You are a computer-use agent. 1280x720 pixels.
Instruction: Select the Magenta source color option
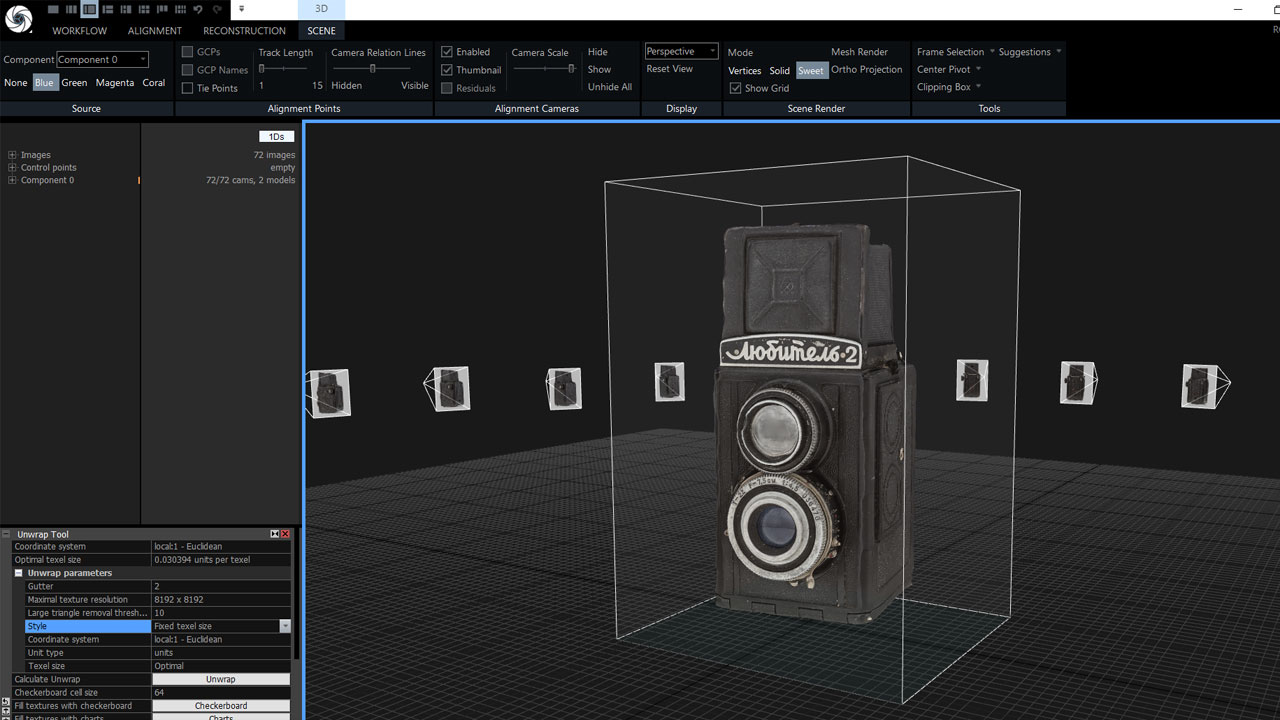point(115,83)
